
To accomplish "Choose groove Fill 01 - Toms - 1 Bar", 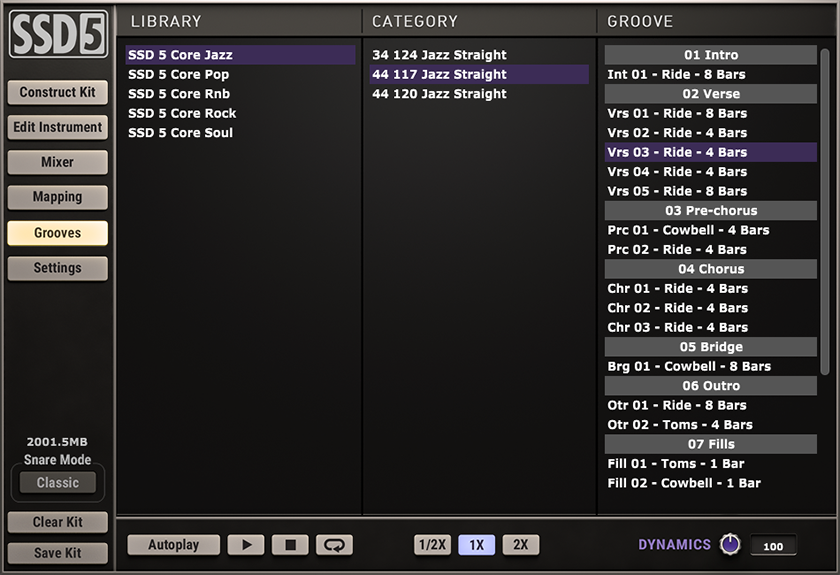I will click(x=675, y=464).
